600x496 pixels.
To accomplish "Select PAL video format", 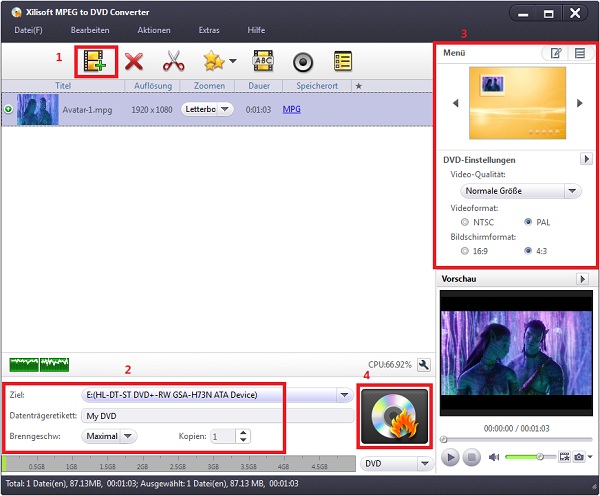I will (528, 222).
